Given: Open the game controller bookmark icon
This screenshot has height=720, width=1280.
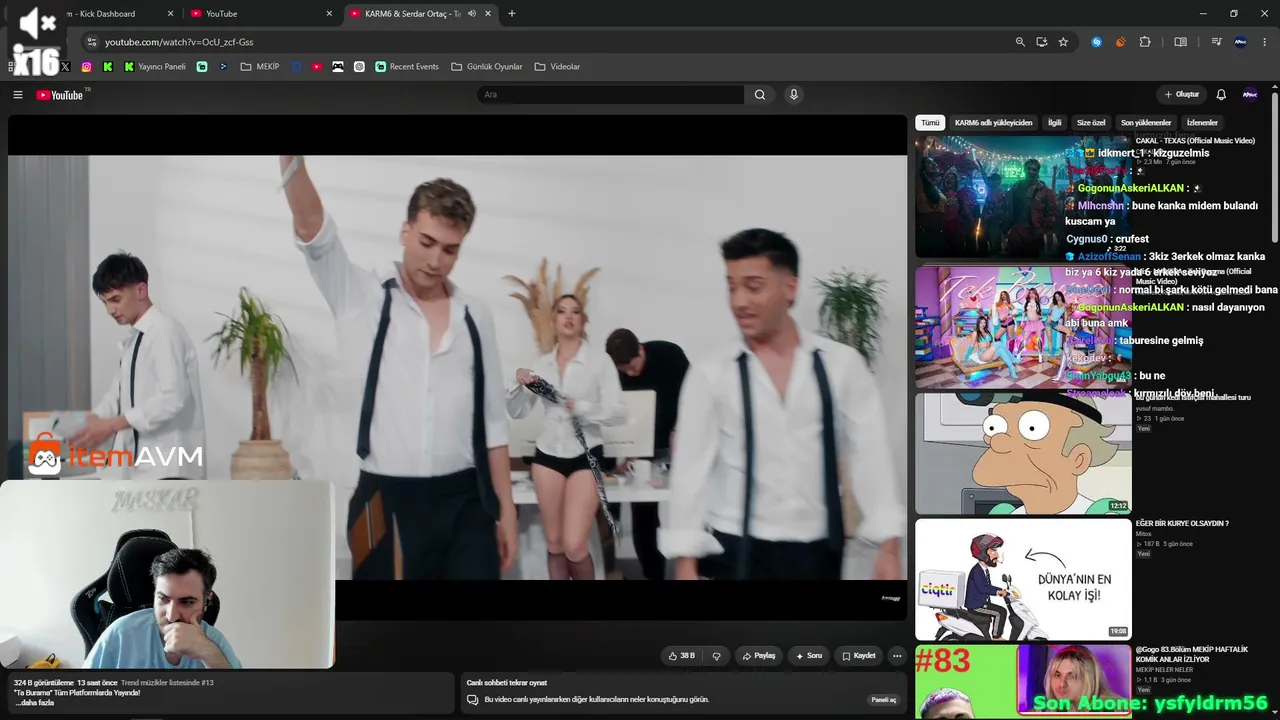Looking at the screenshot, I should (338, 67).
